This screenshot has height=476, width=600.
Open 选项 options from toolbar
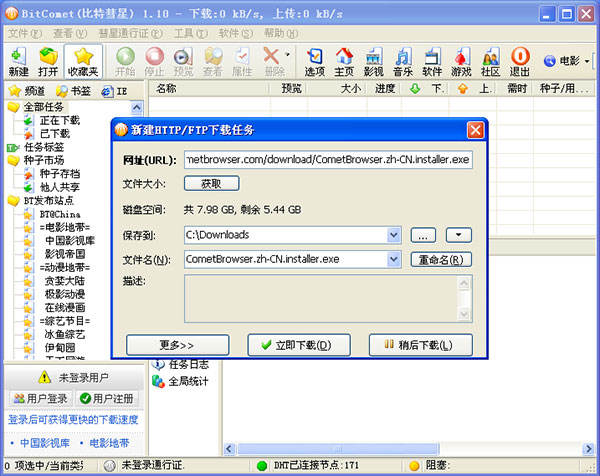(x=315, y=61)
